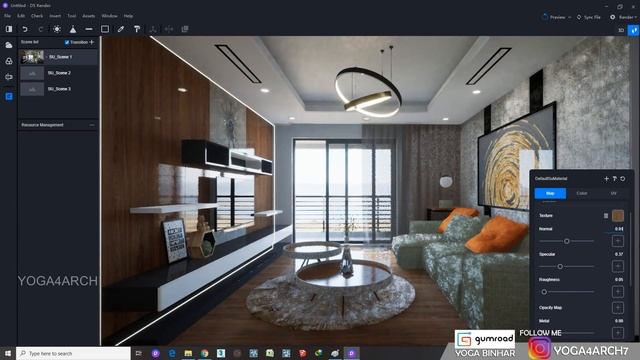The image size is (640, 360).
Task: Open the sun lighting settings icon
Action: click(x=57, y=29)
